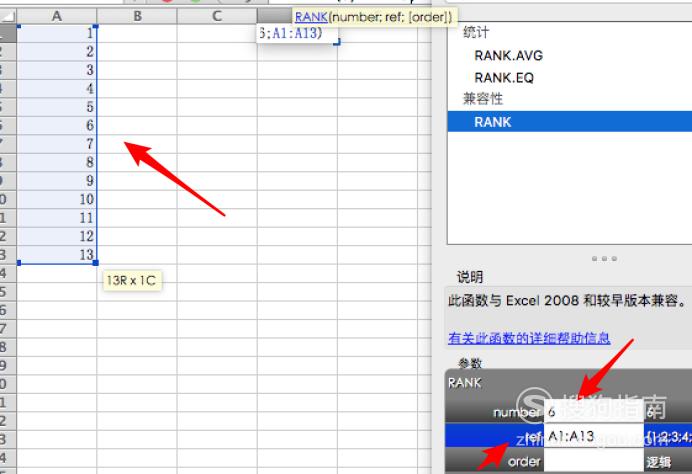Screen dimensions: 692x474
Task: Click cell containing 7 in column A
Action: point(56,144)
